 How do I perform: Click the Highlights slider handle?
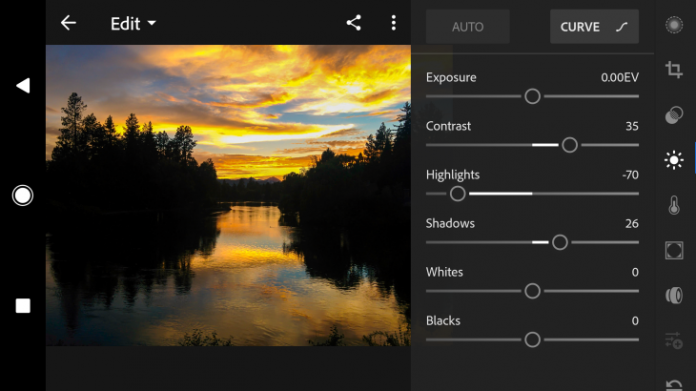click(458, 194)
